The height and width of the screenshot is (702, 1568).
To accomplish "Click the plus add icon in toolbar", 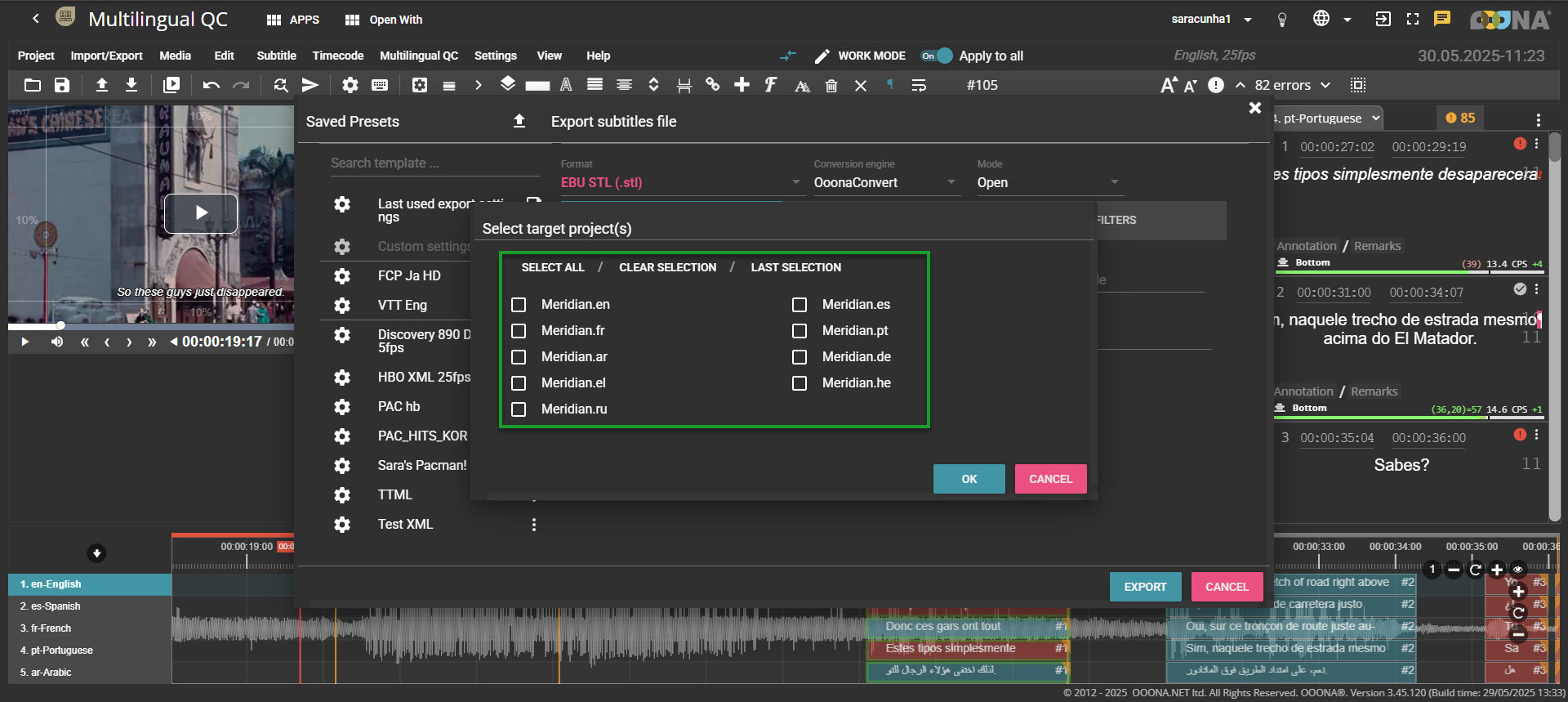I will [742, 85].
